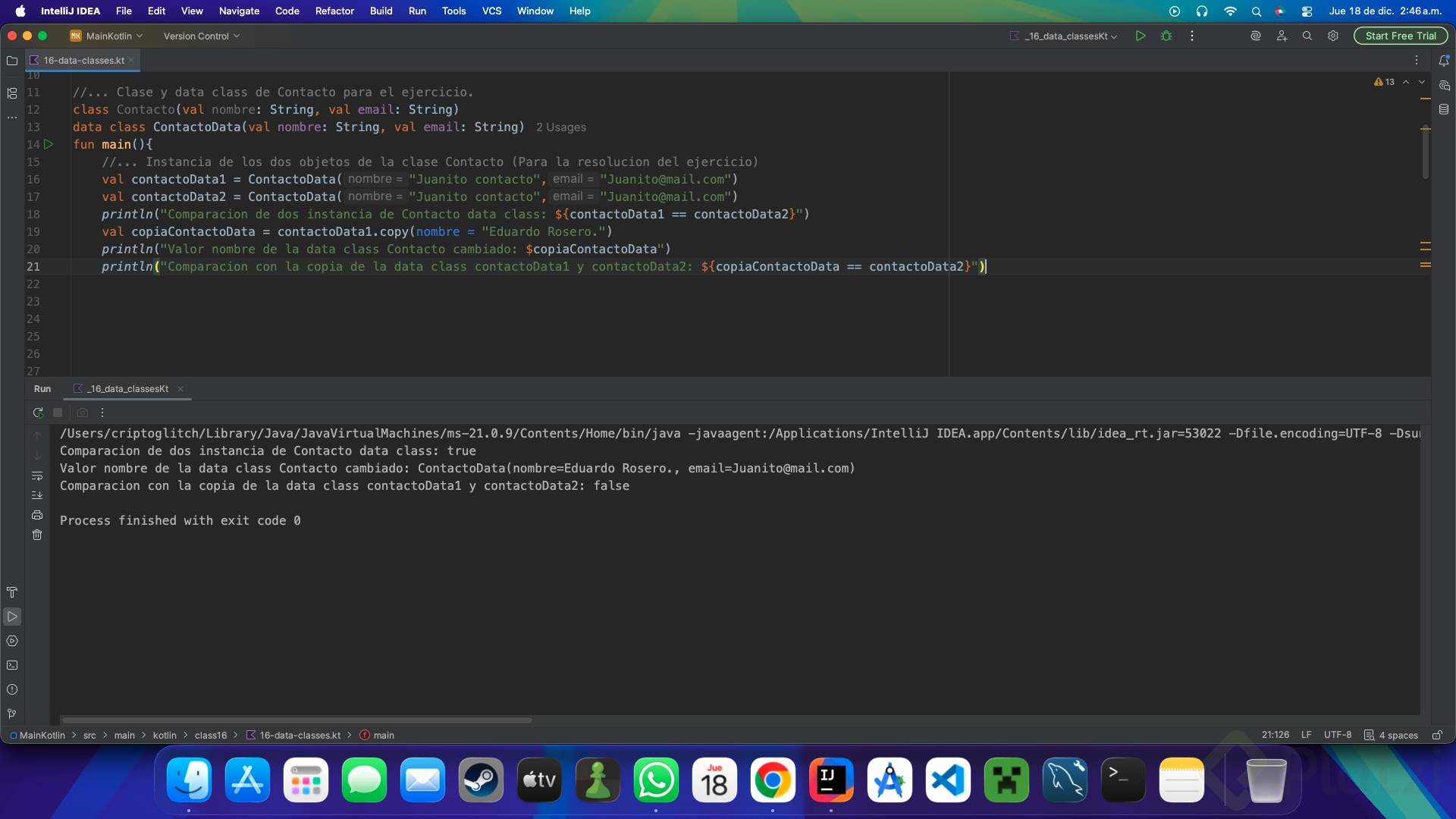1456x819 pixels.
Task: Expand the MainKotlin project dropdown
Action: [107, 36]
